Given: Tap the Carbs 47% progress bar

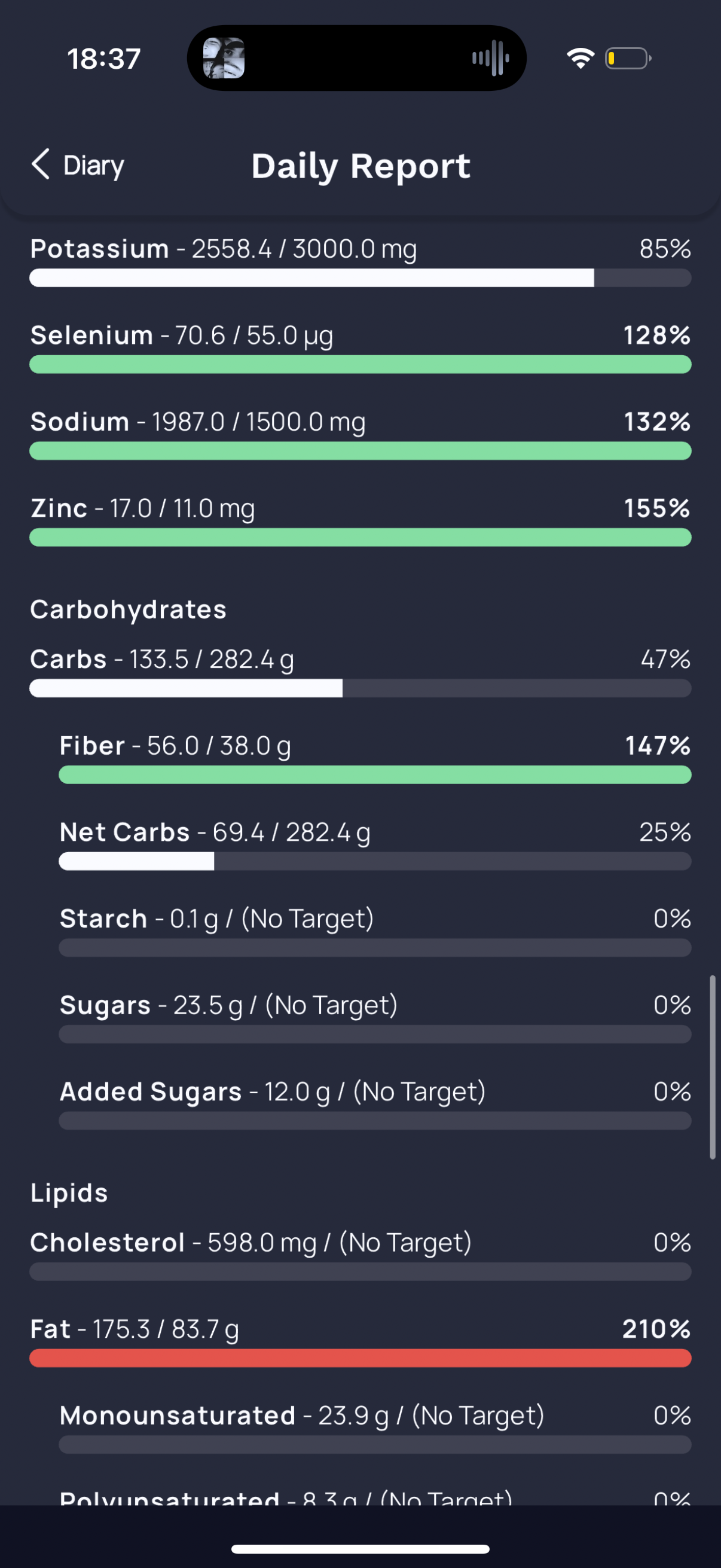Looking at the screenshot, I should 360,688.
